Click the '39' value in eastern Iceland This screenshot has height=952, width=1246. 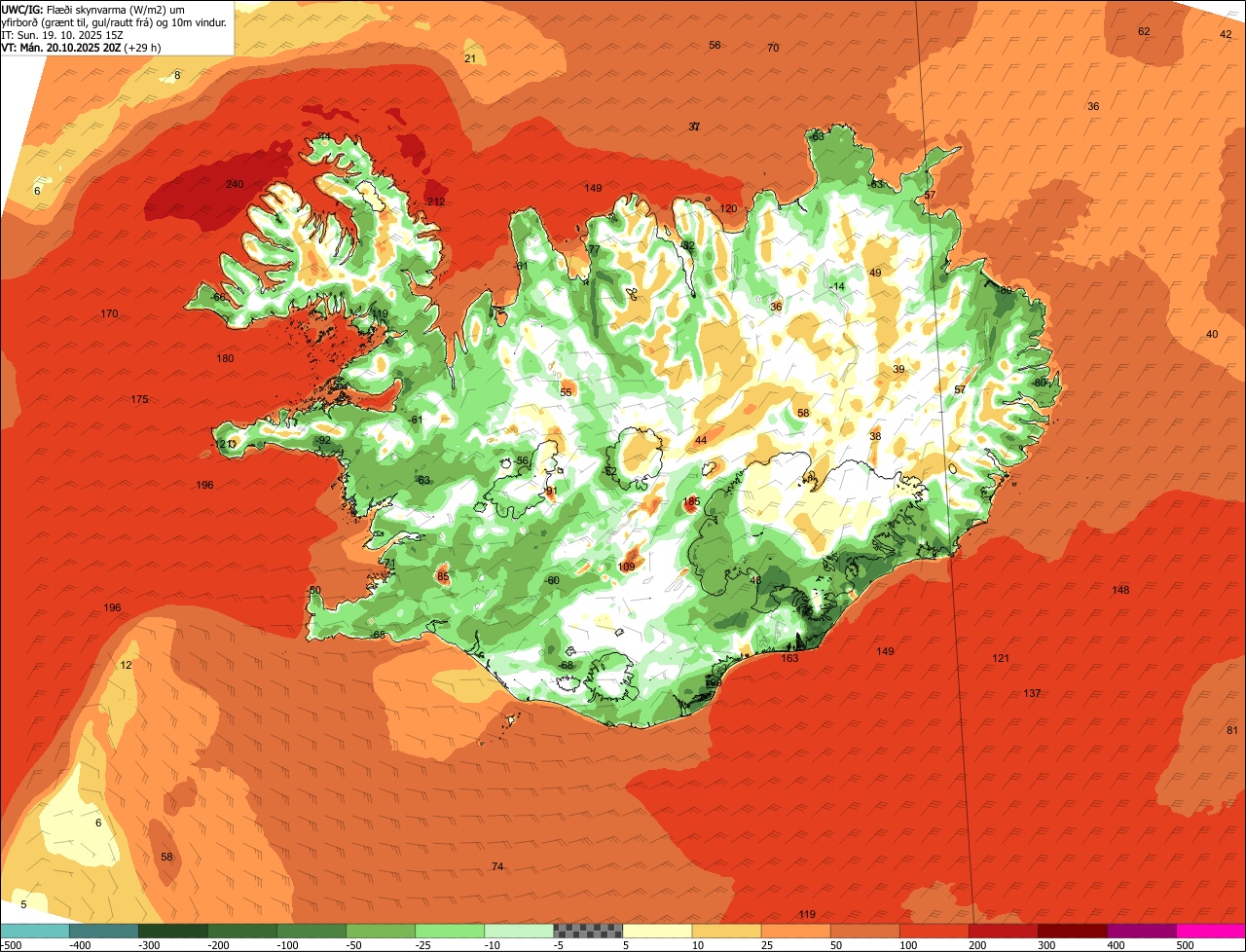coord(898,369)
